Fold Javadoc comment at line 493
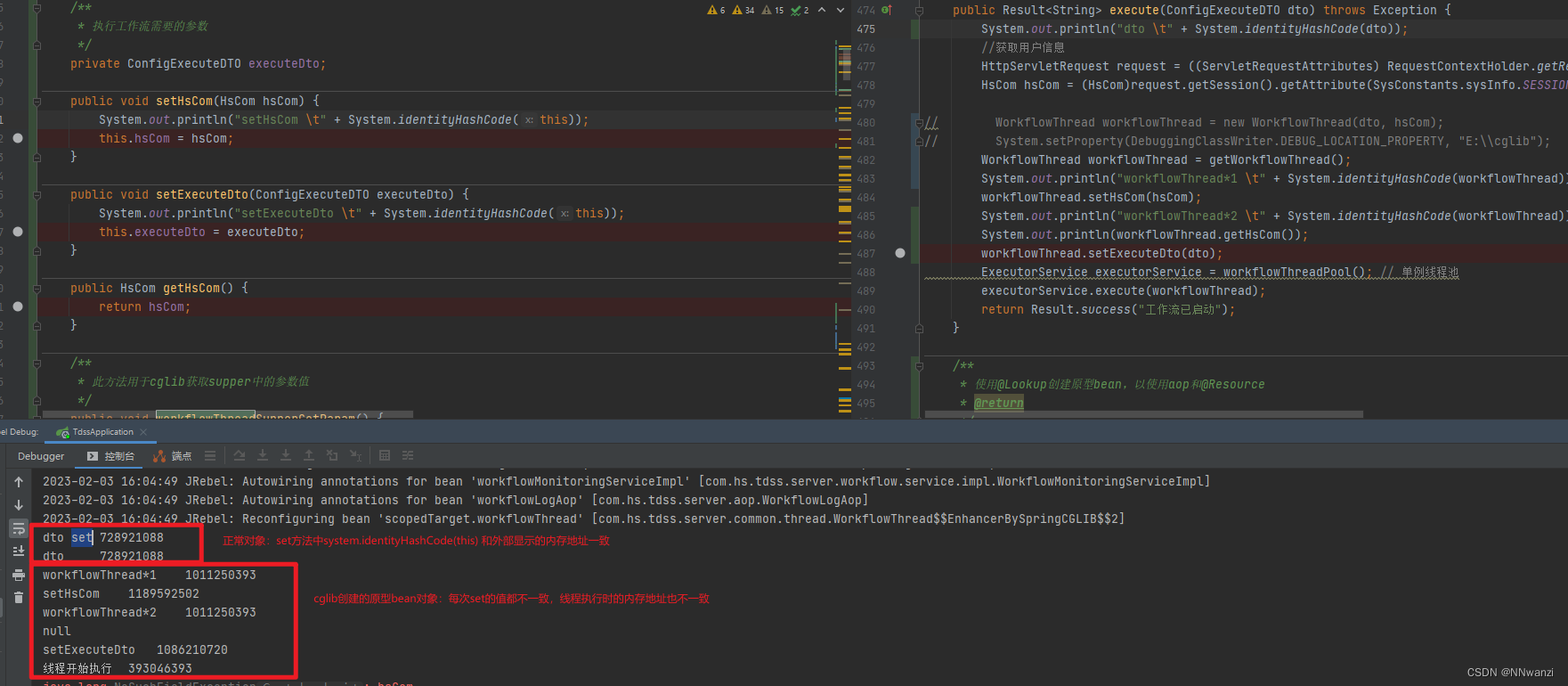 (919, 365)
